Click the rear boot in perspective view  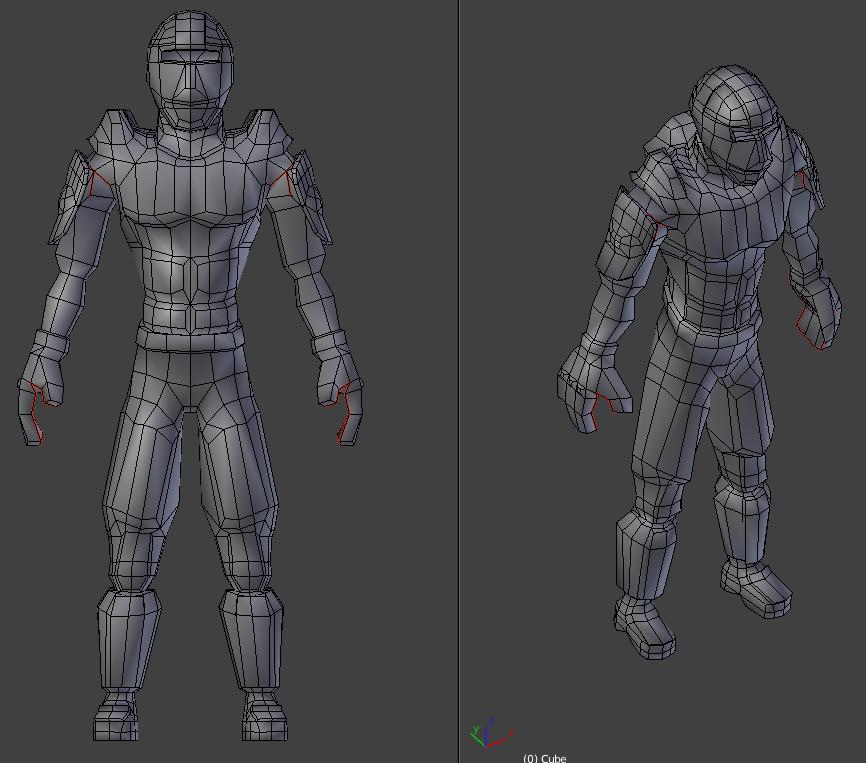757,590
